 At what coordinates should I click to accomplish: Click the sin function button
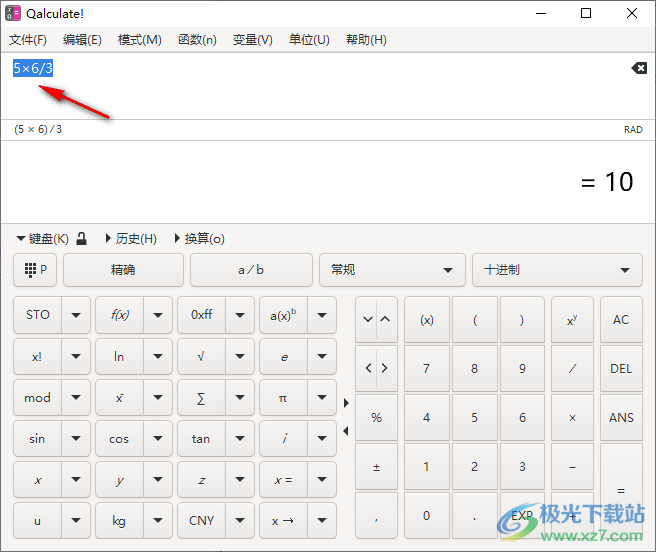[x=37, y=439]
